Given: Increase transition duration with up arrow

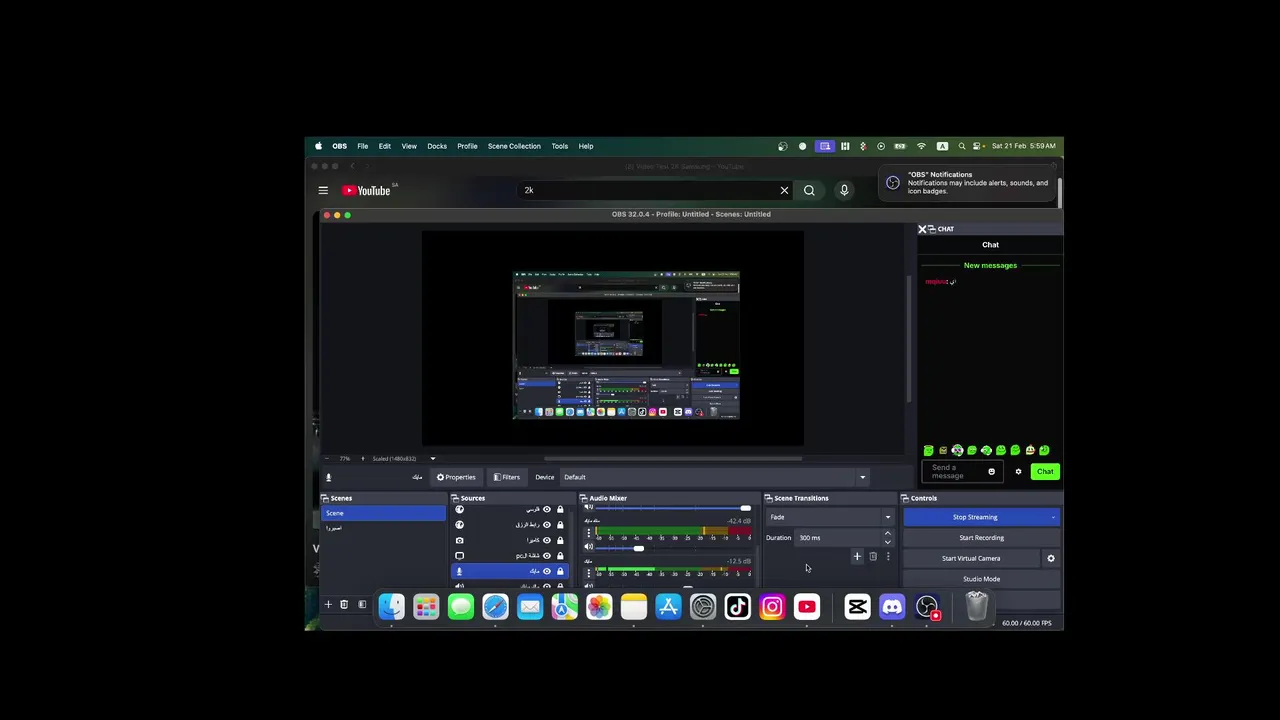Looking at the screenshot, I should tap(888, 533).
